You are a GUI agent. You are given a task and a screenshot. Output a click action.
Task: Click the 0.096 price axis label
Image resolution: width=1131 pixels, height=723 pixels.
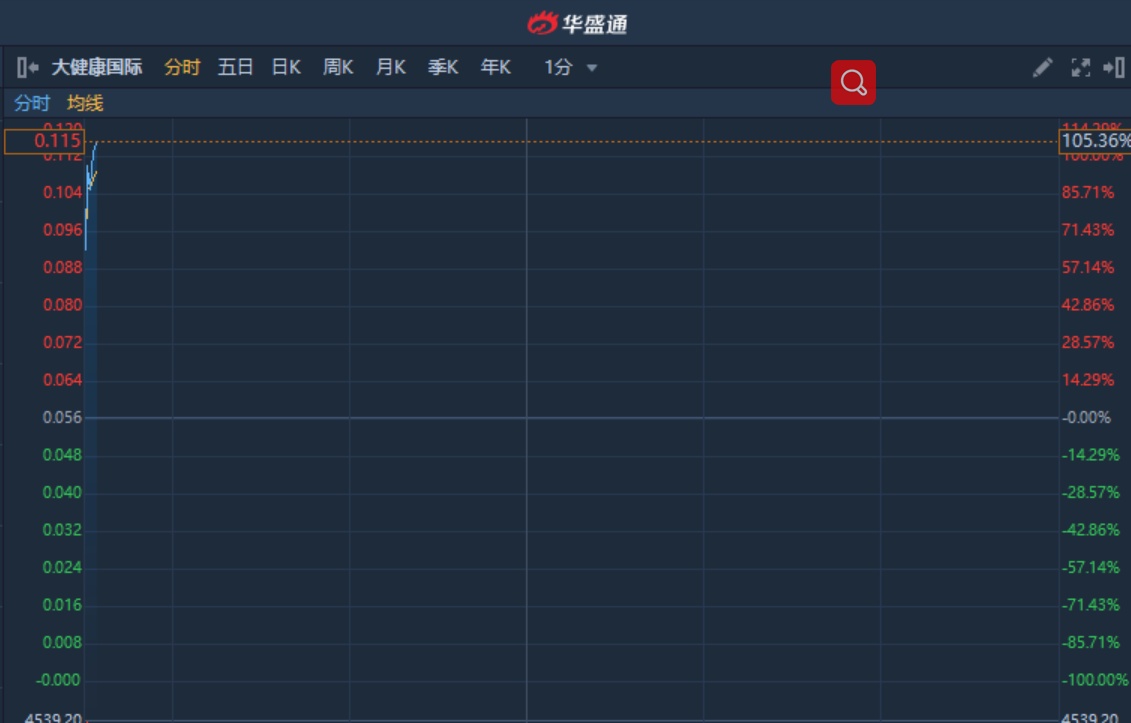(62, 230)
